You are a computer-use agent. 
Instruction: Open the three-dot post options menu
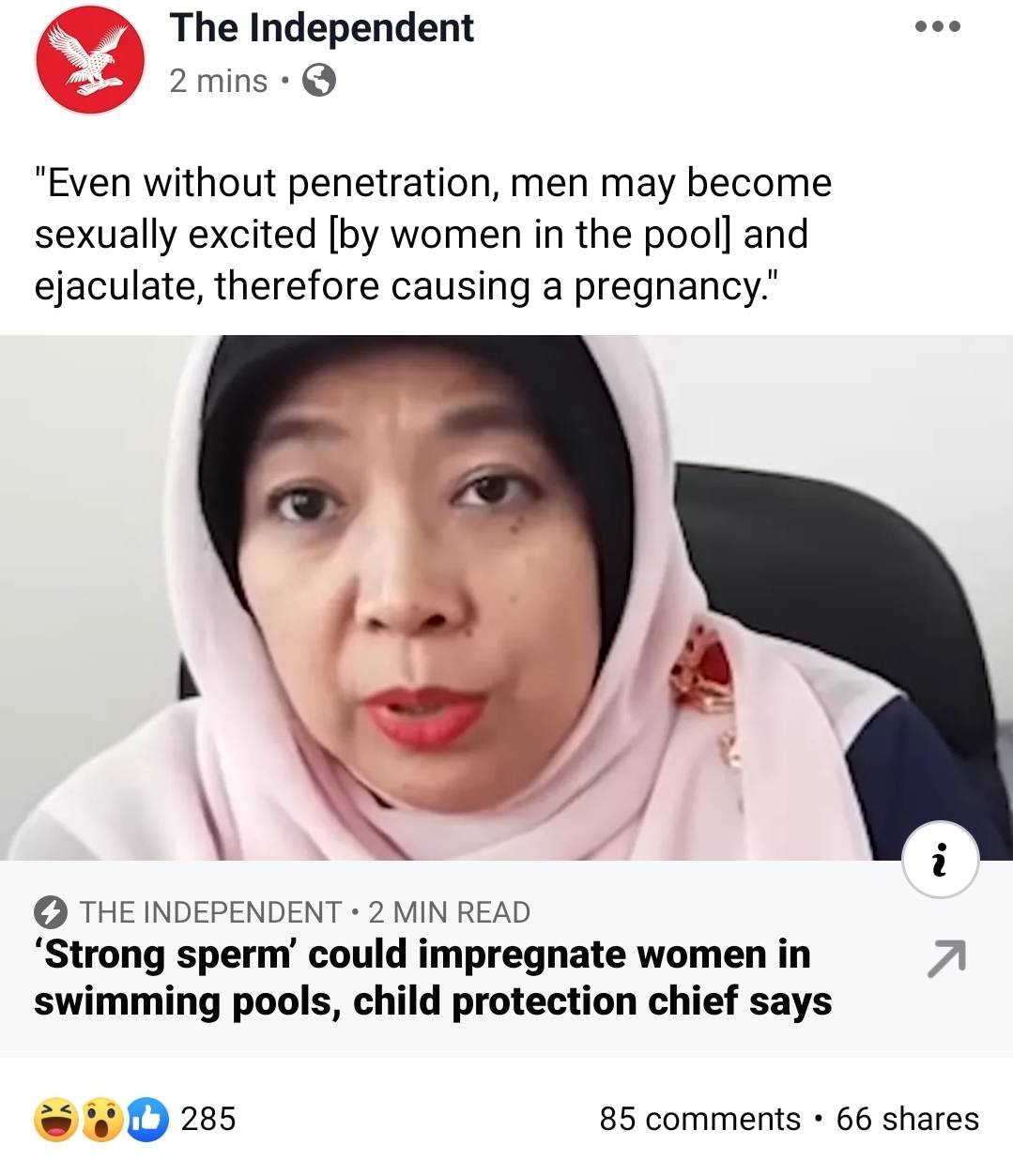point(938,27)
